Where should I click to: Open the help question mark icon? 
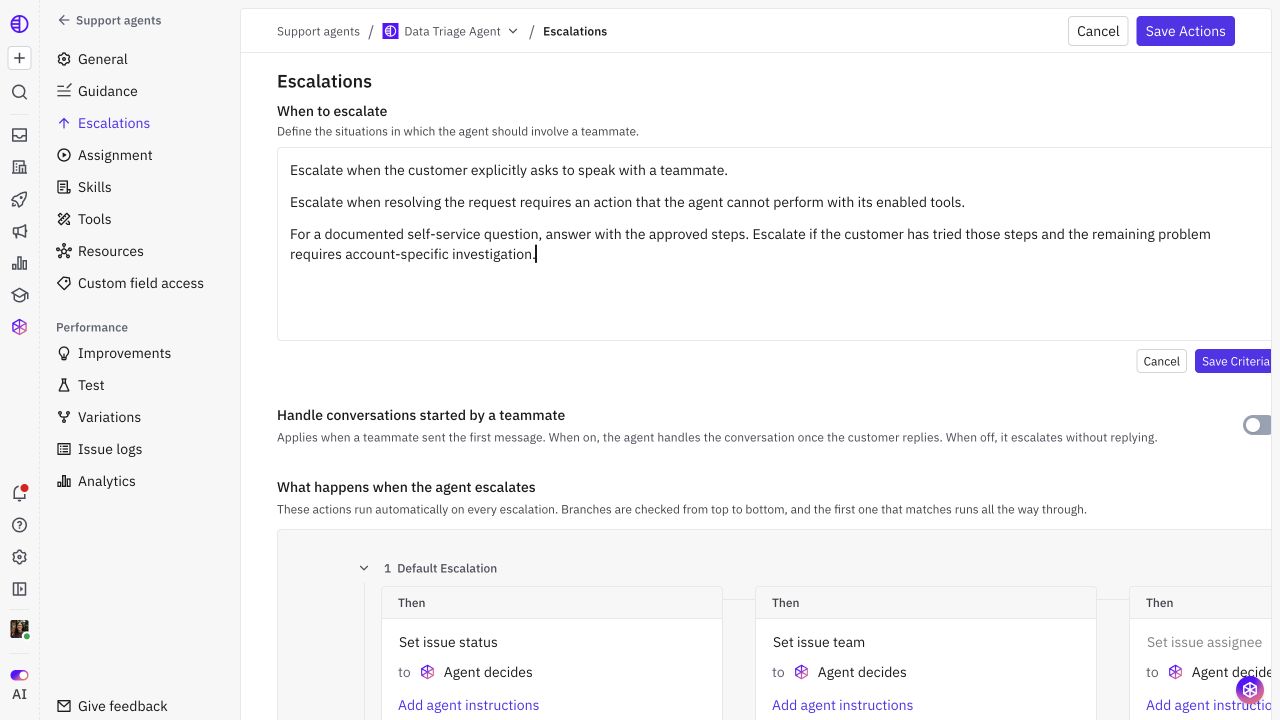(x=19, y=525)
